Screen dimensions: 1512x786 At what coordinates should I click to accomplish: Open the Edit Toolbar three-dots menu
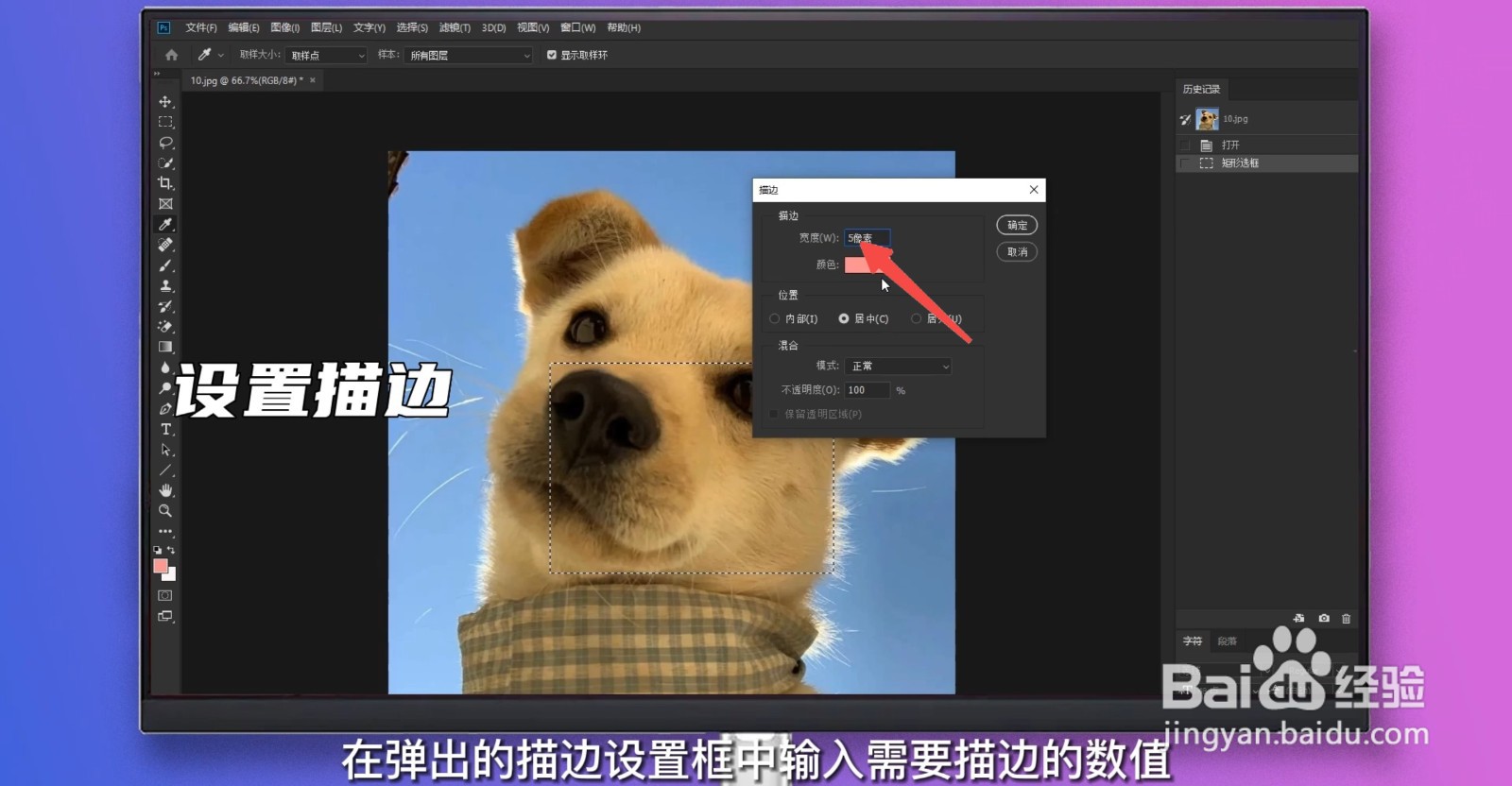[165, 531]
